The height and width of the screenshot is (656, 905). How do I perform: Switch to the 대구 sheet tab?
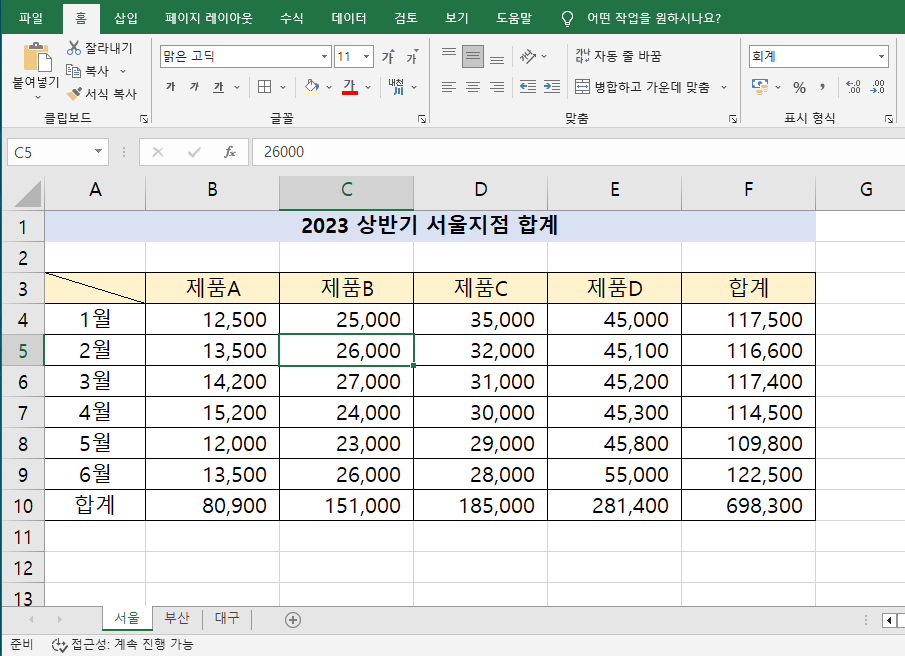227,618
